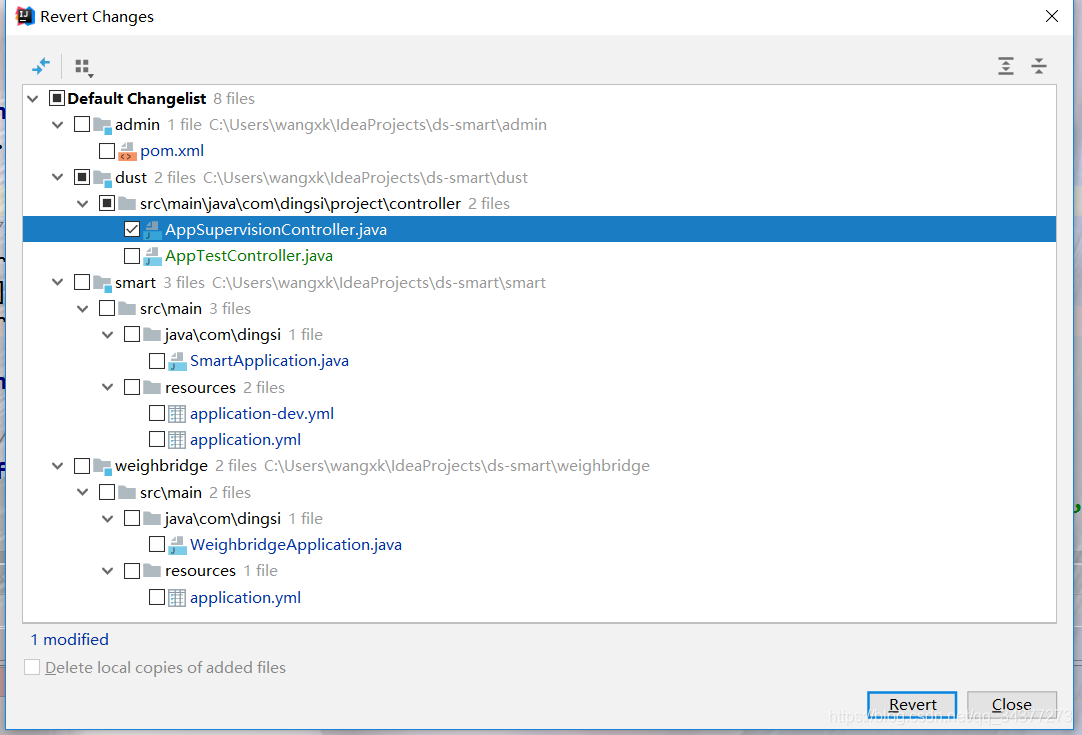Click the application-dev.yml file icon
1082x735 pixels.
point(177,414)
